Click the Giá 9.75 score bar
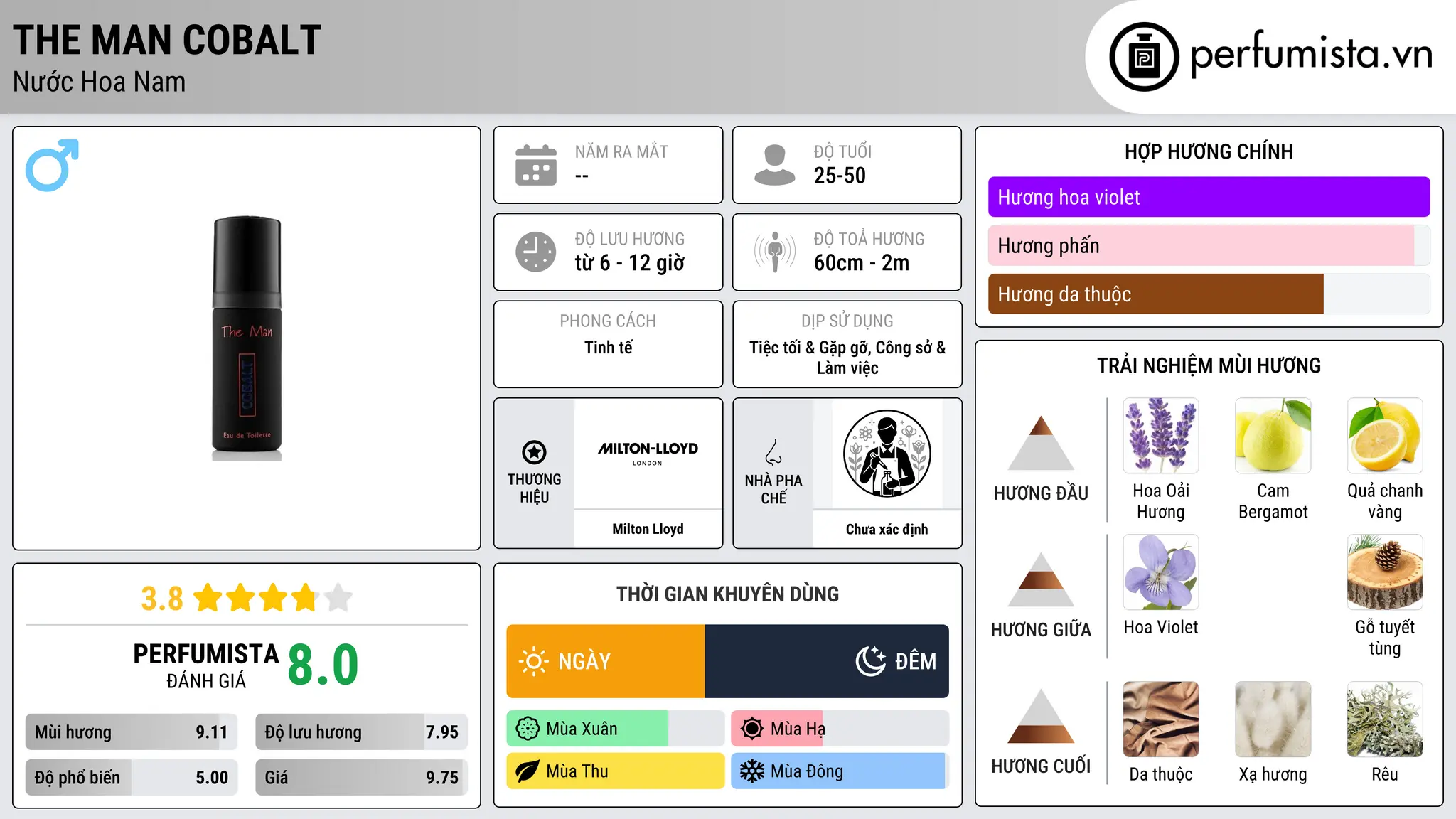 point(361,777)
